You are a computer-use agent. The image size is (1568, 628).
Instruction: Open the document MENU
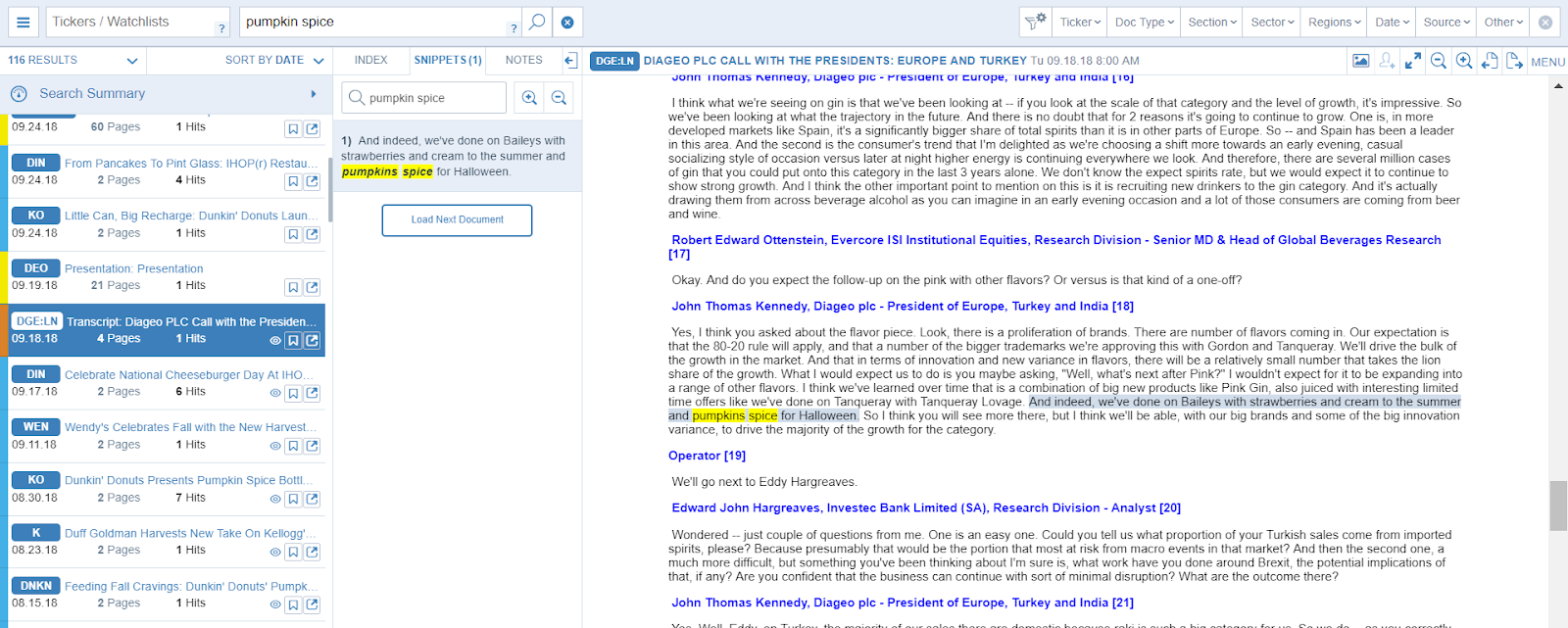coord(1547,62)
